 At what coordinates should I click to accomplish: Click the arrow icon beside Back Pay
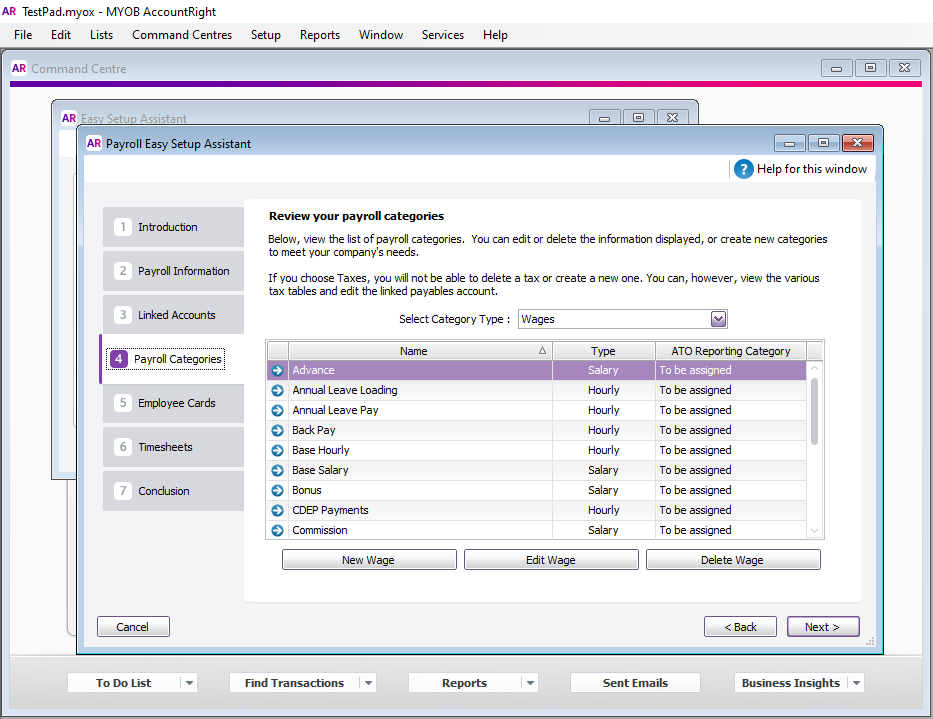(x=277, y=430)
